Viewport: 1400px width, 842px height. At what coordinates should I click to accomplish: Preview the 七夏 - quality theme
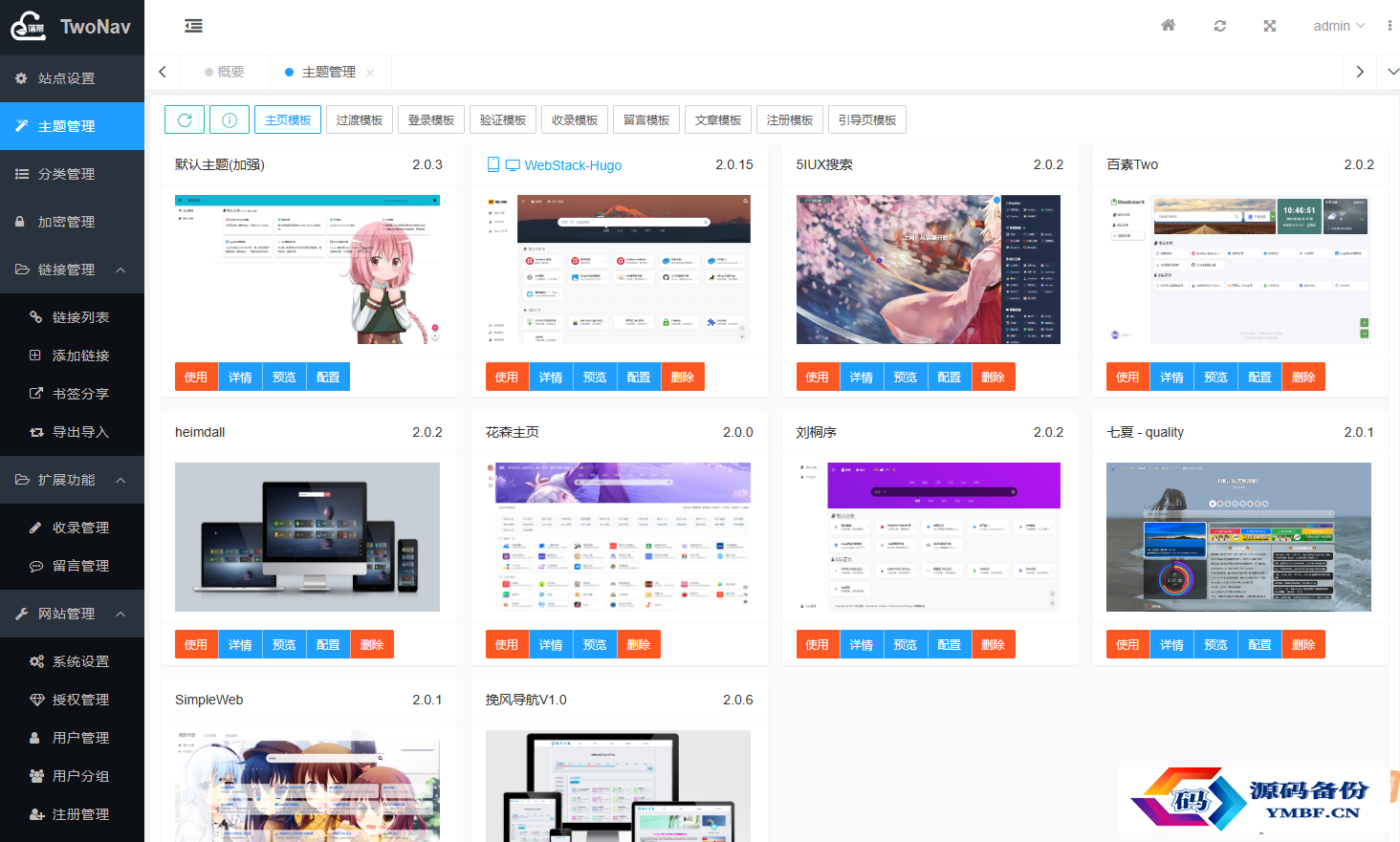1215,644
